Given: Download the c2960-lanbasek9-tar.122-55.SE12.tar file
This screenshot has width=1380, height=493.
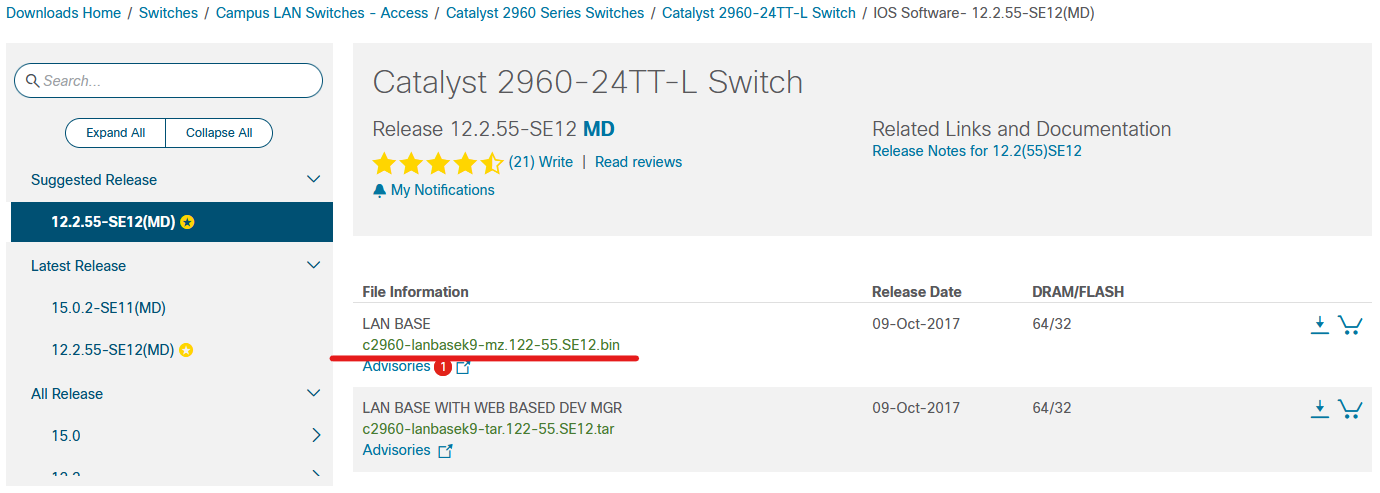Looking at the screenshot, I should [x=1320, y=408].
